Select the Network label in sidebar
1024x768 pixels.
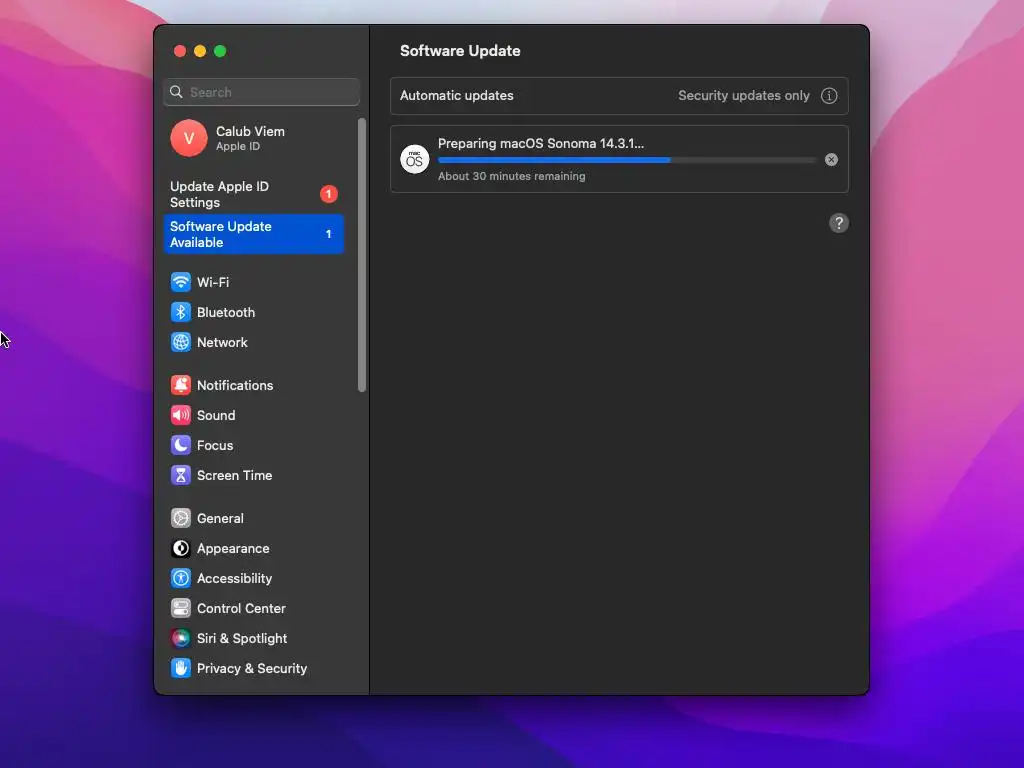point(222,343)
